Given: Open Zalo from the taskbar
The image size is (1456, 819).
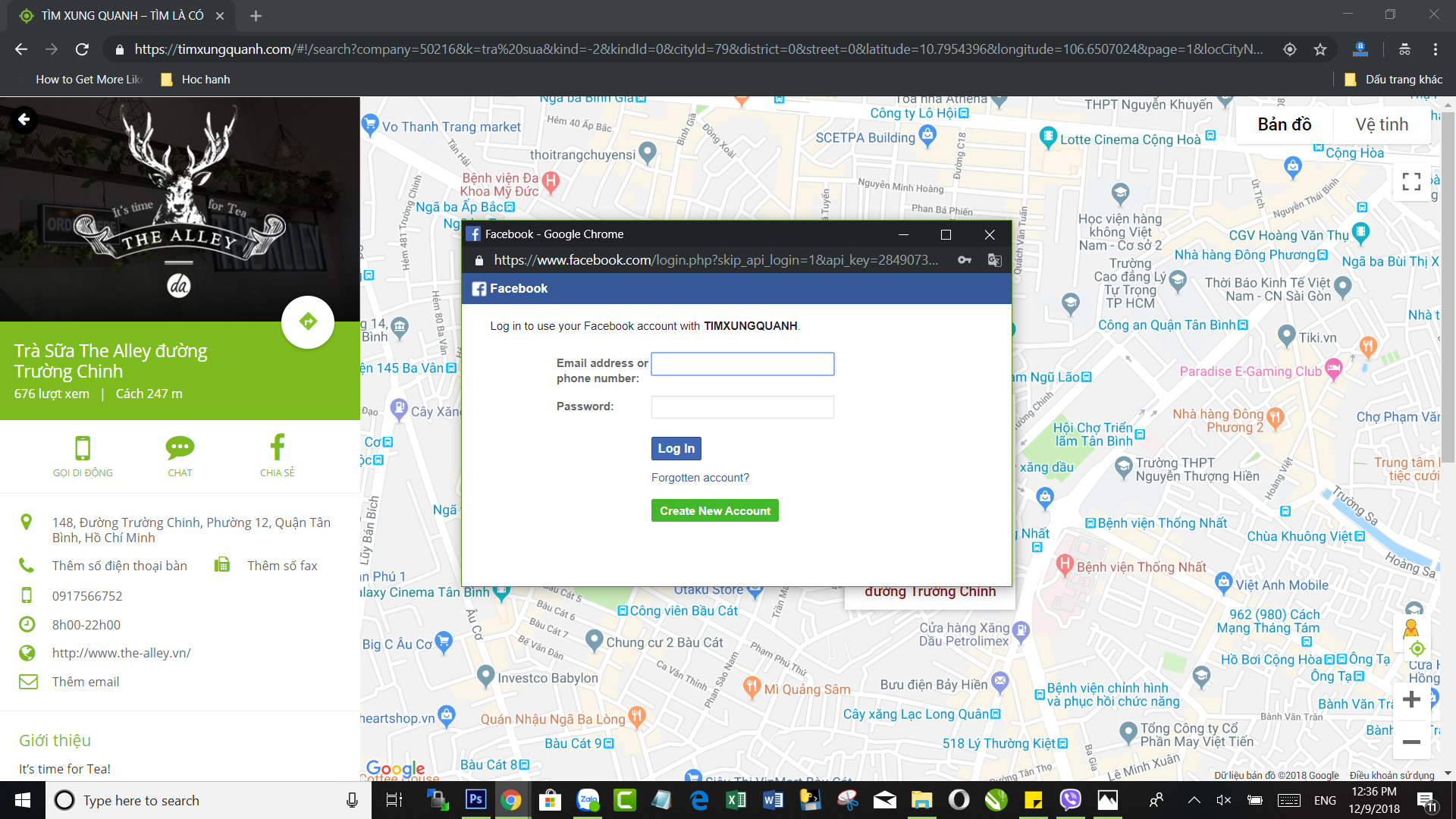Looking at the screenshot, I should (588, 800).
